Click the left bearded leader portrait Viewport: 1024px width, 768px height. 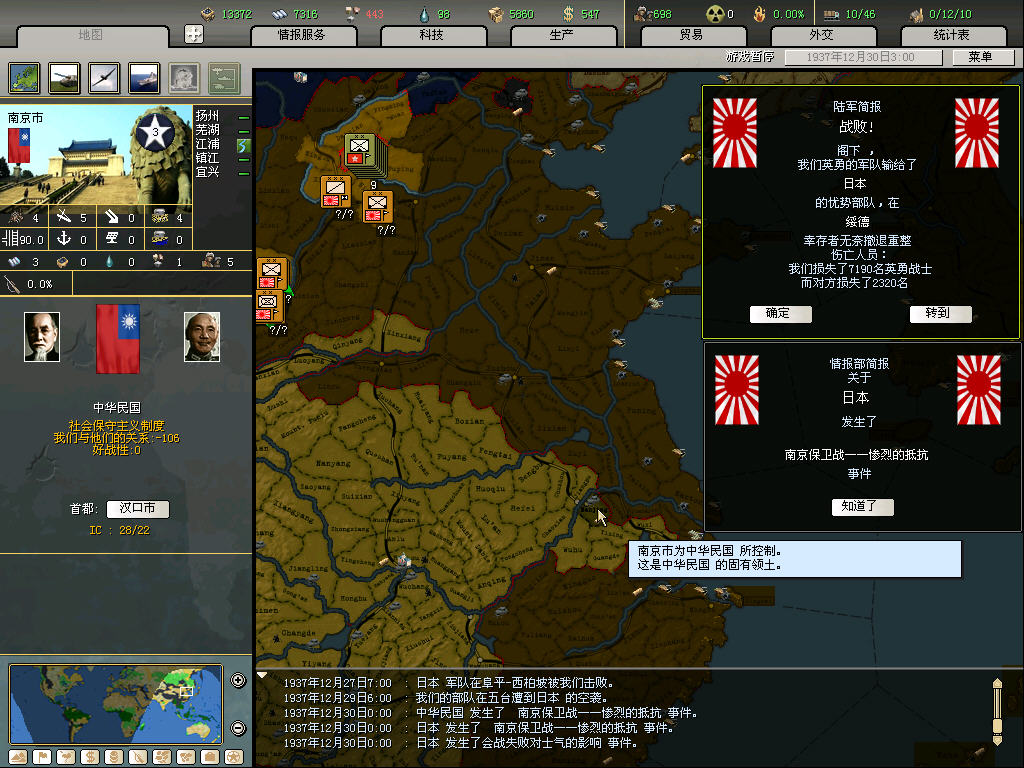[42, 336]
